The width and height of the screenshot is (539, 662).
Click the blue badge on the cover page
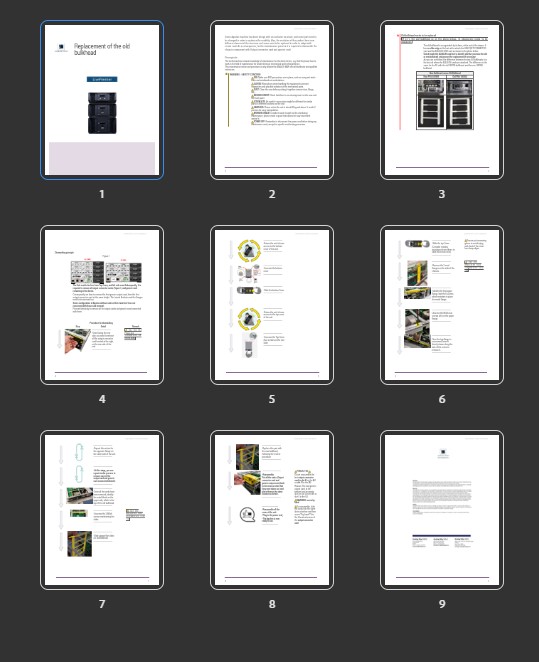coord(102,79)
